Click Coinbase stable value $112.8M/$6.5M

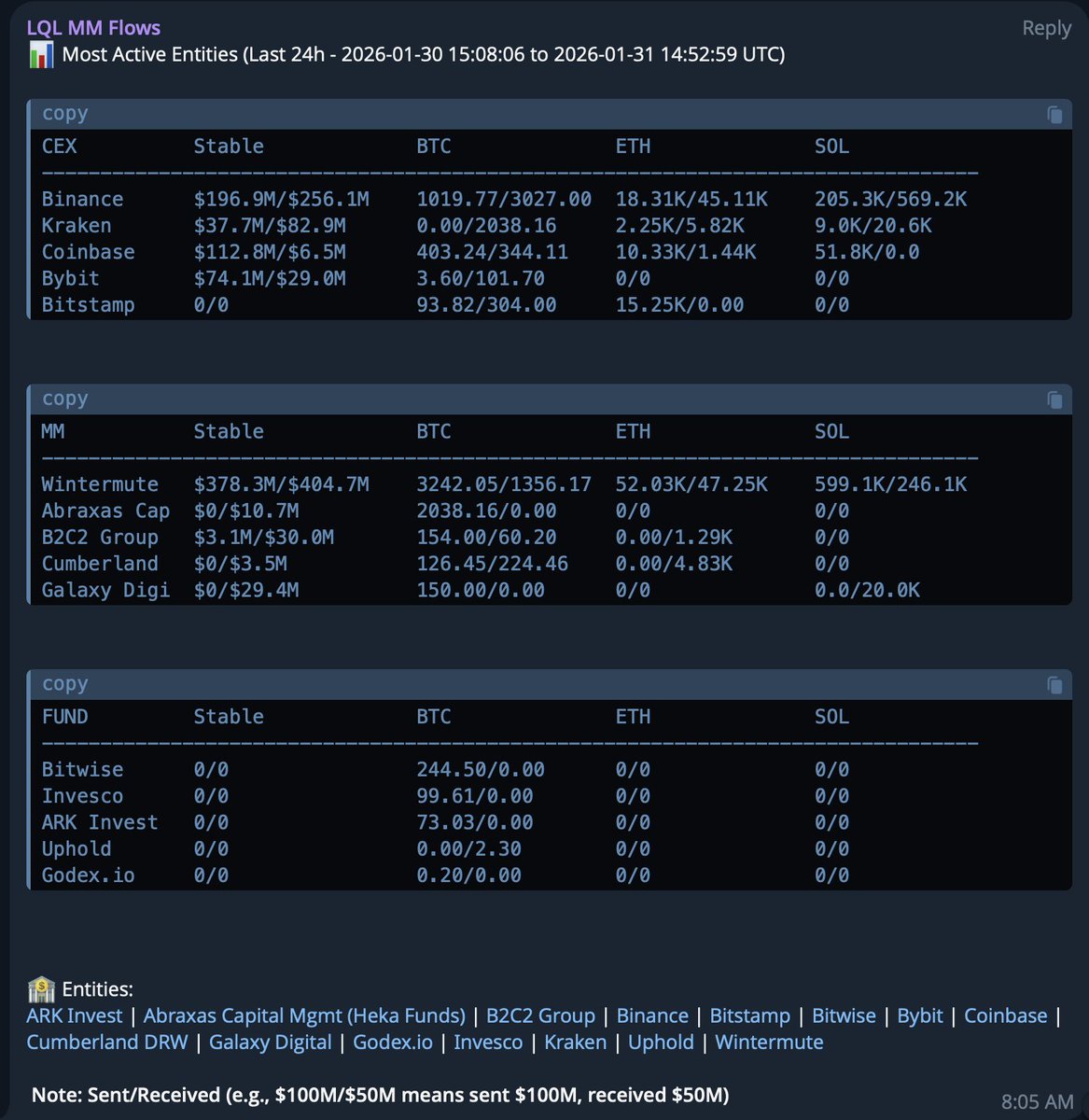point(270,252)
